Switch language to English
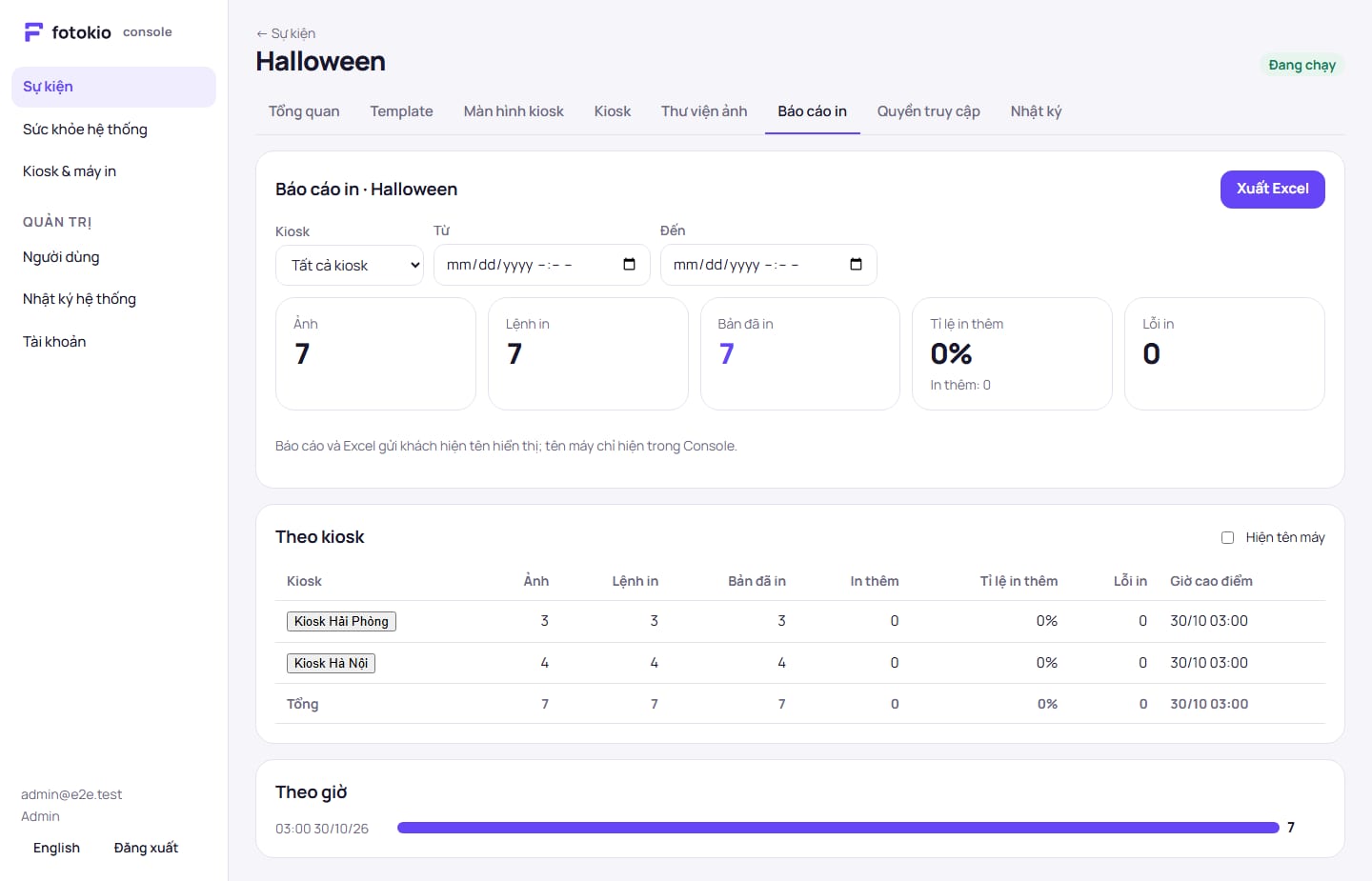Screen dimensions: 1372x881 [56, 848]
